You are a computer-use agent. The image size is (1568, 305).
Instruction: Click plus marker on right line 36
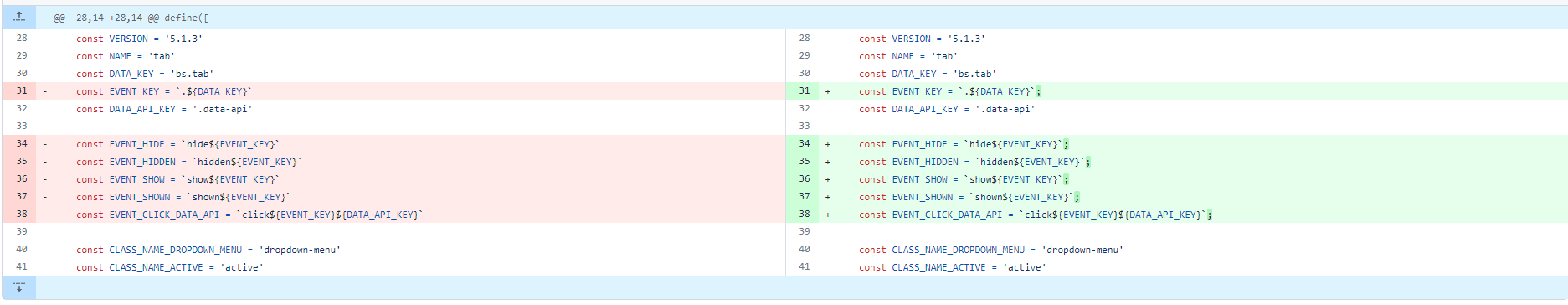(828, 179)
